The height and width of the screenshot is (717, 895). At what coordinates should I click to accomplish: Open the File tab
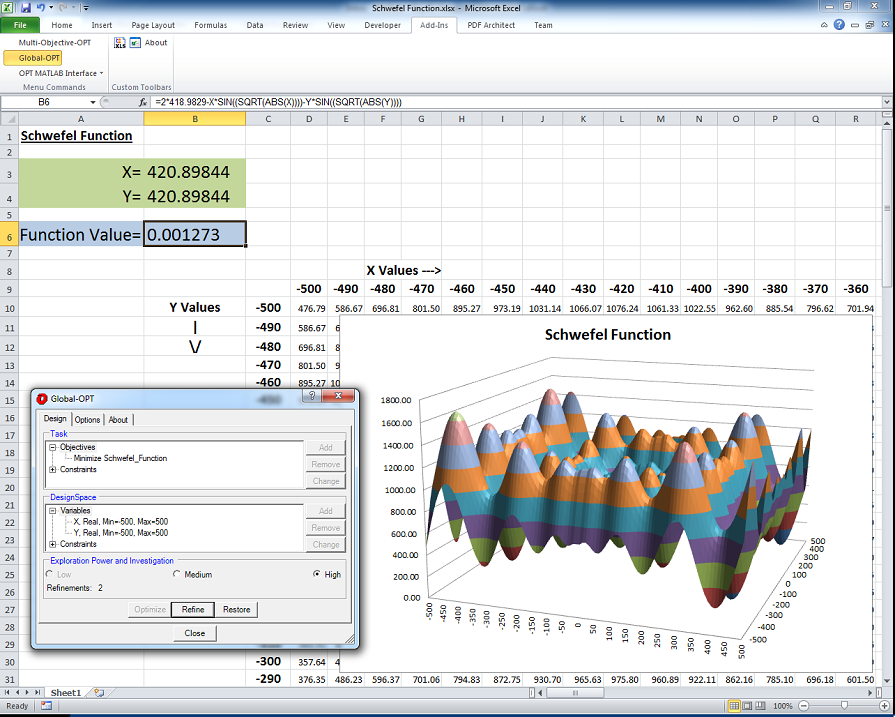[20, 25]
